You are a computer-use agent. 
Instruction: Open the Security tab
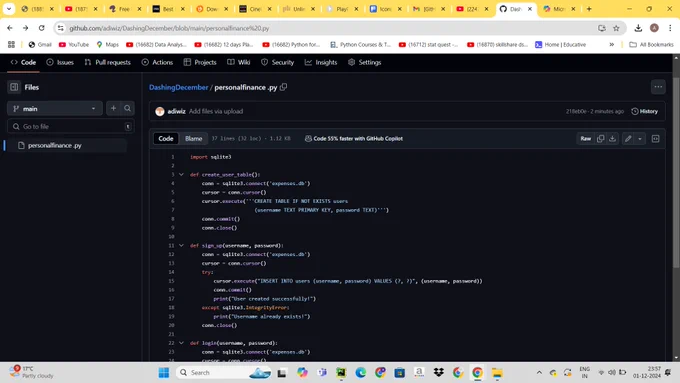pos(277,62)
